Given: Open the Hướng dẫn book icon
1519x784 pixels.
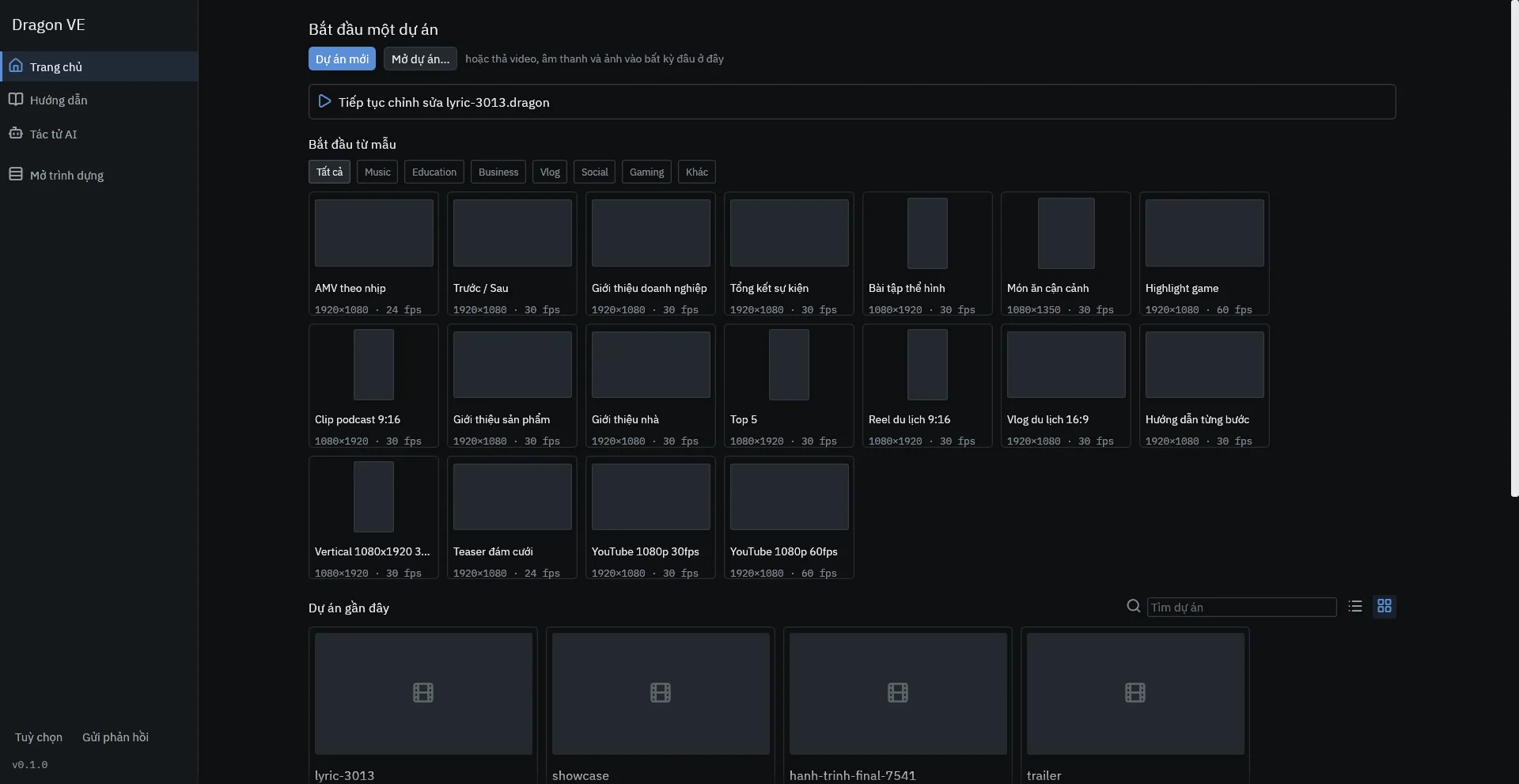Looking at the screenshot, I should [x=16, y=100].
